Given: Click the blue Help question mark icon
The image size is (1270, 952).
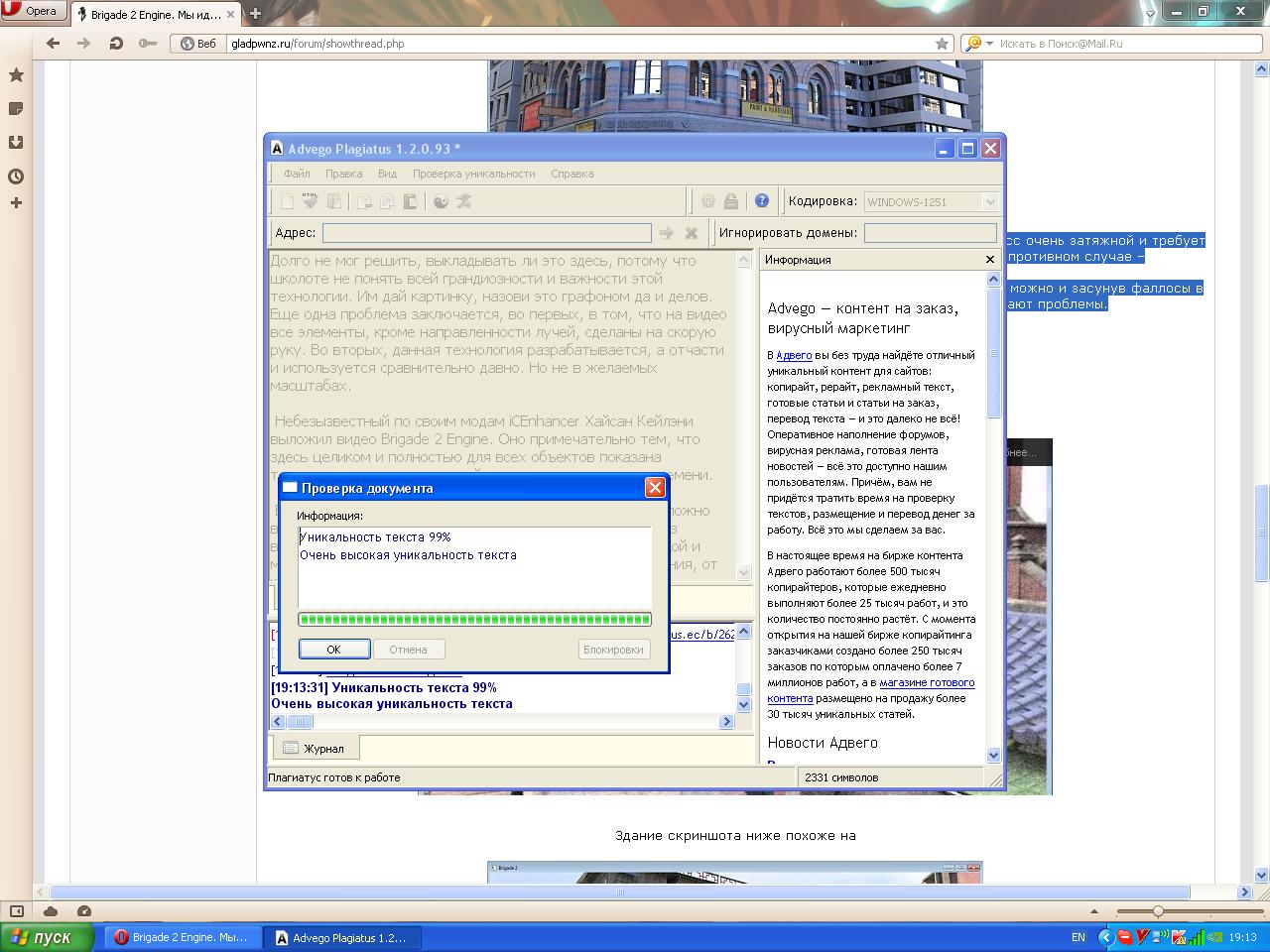Looking at the screenshot, I should pos(761,201).
